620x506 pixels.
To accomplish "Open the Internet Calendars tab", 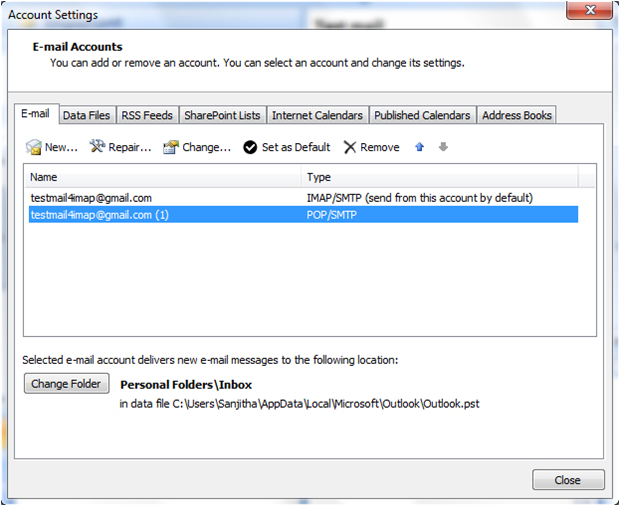I will 317,115.
